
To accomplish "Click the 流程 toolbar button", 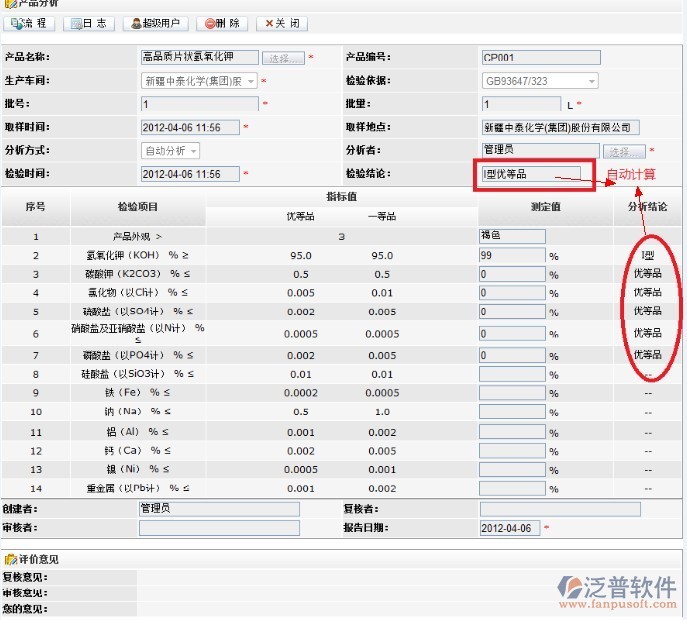I will click(32, 23).
